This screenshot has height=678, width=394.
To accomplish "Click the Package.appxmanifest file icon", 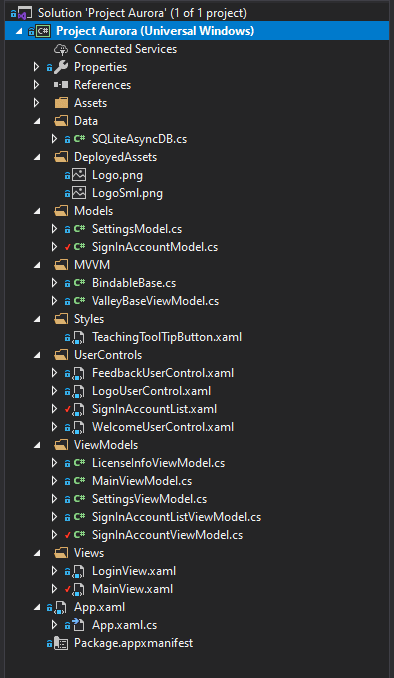I will pyautogui.click(x=61, y=643).
